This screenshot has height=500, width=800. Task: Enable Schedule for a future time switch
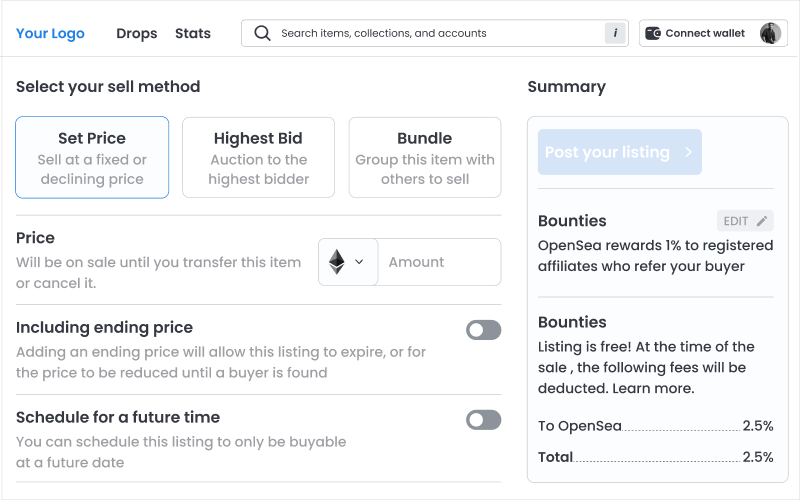click(x=483, y=420)
